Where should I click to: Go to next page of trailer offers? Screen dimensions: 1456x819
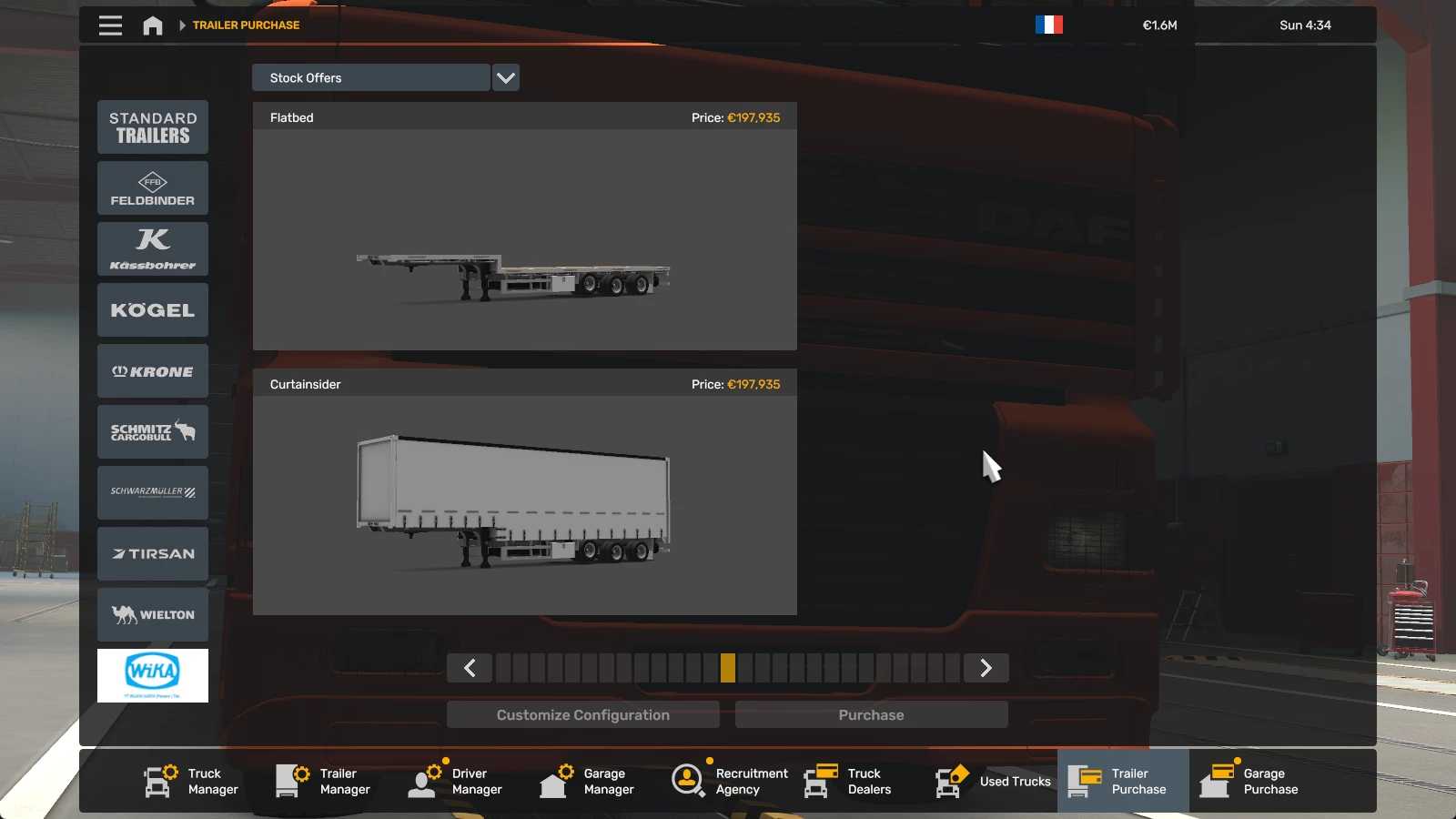click(986, 668)
